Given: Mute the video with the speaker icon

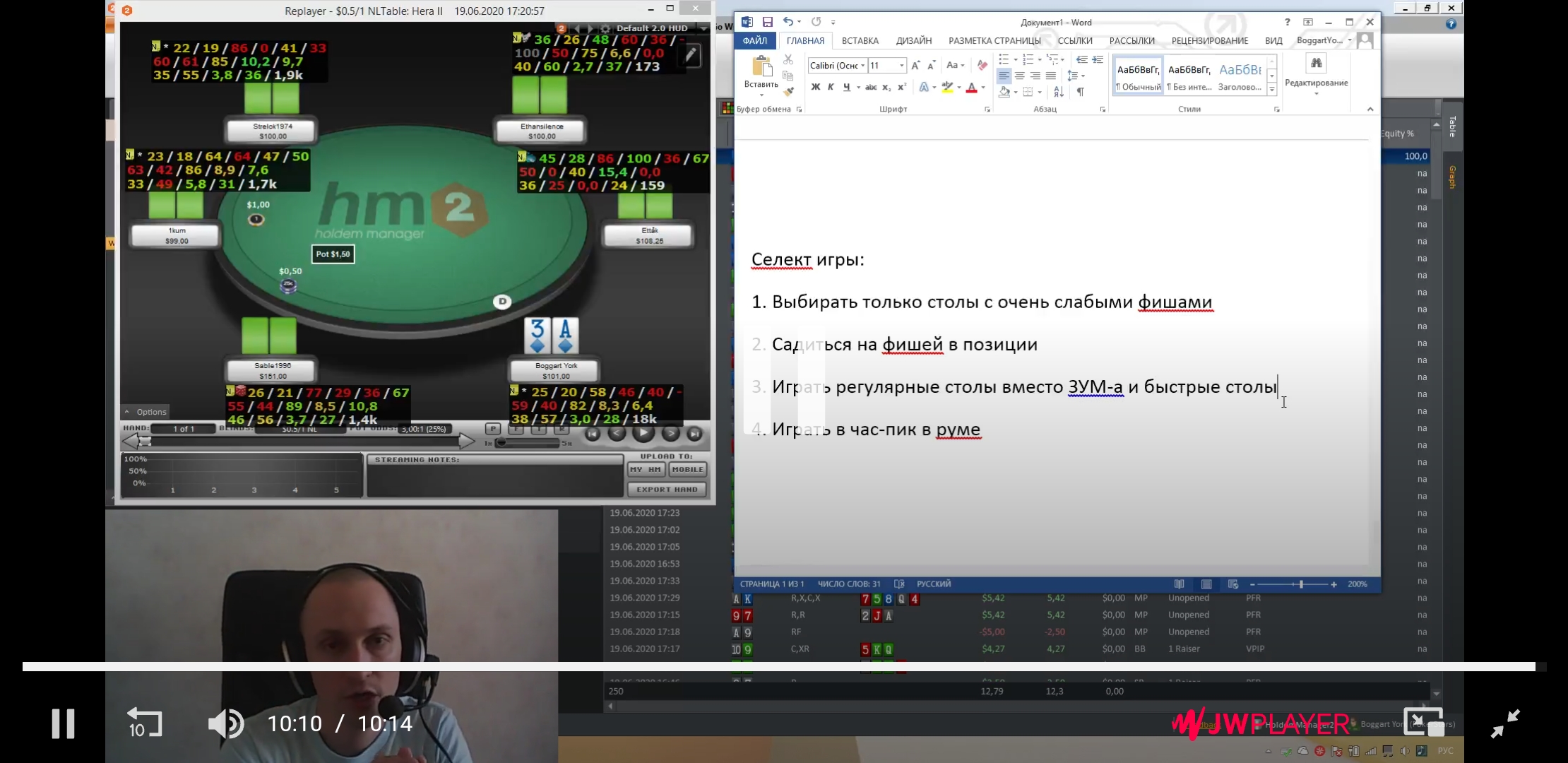Looking at the screenshot, I should coord(226,723).
